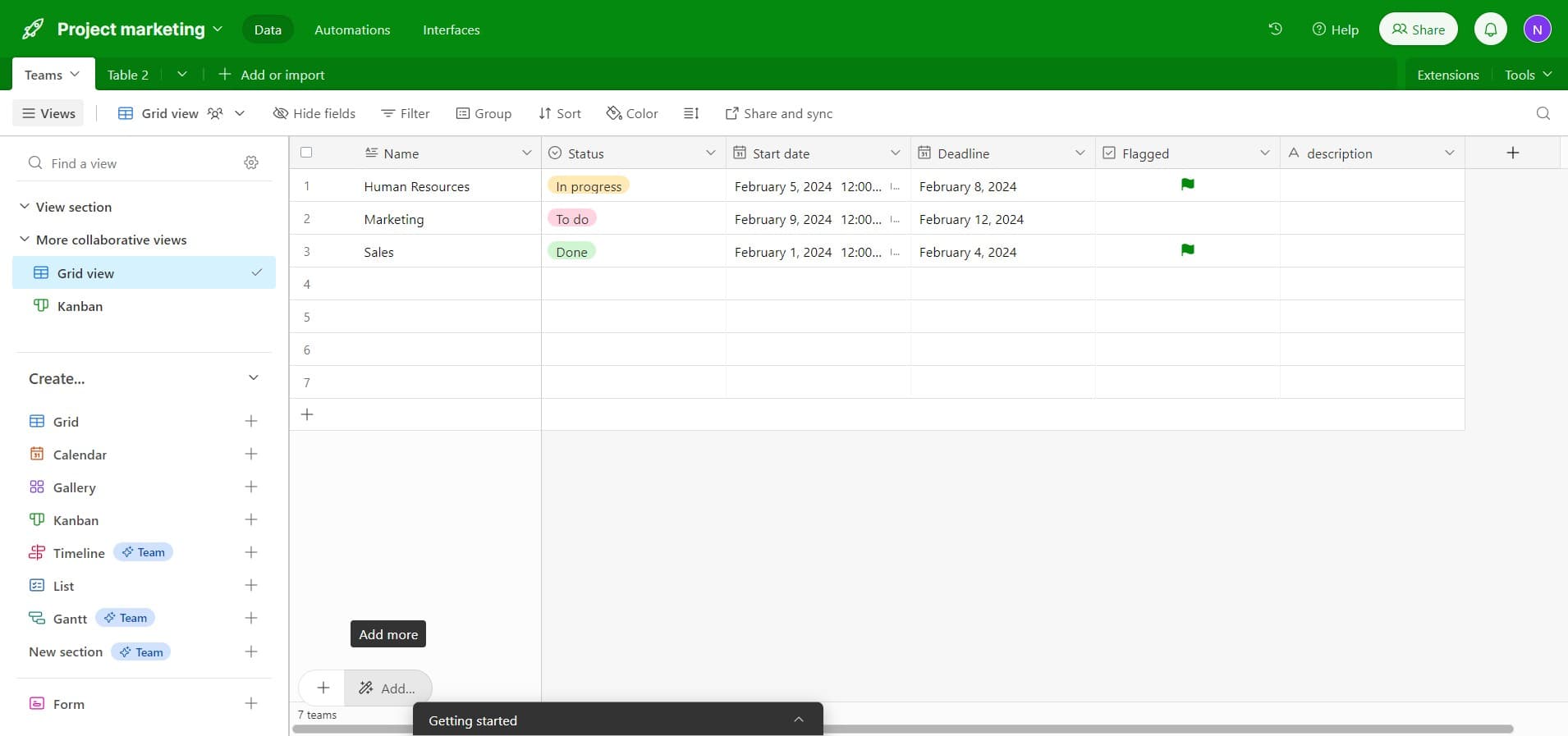This screenshot has width=1568, height=736.
Task: Uncheck Flagged for Human Resources row
Action: [x=1187, y=185]
